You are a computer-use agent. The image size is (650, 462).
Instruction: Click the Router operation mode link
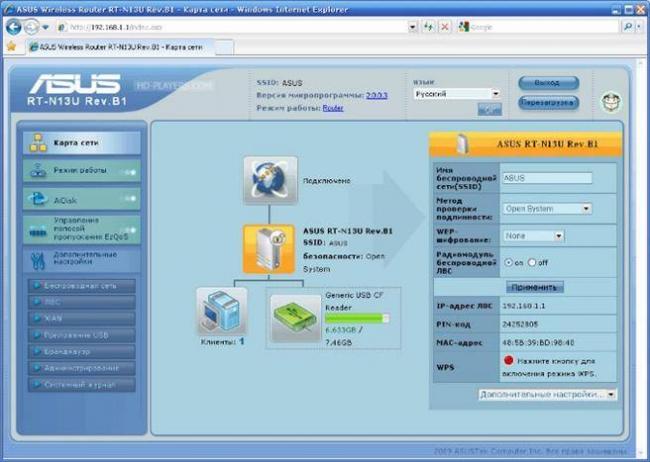coord(333,108)
